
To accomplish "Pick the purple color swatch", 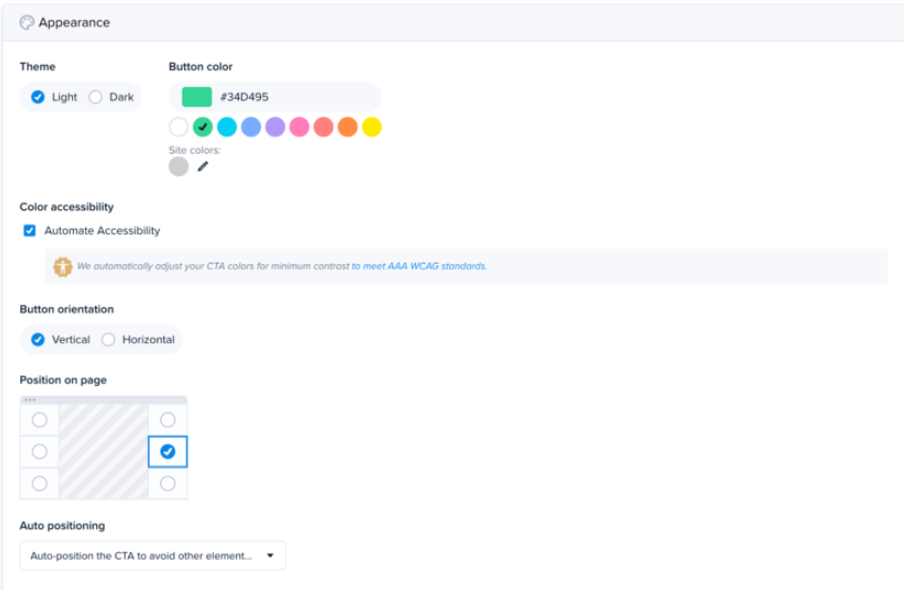I will tap(276, 127).
